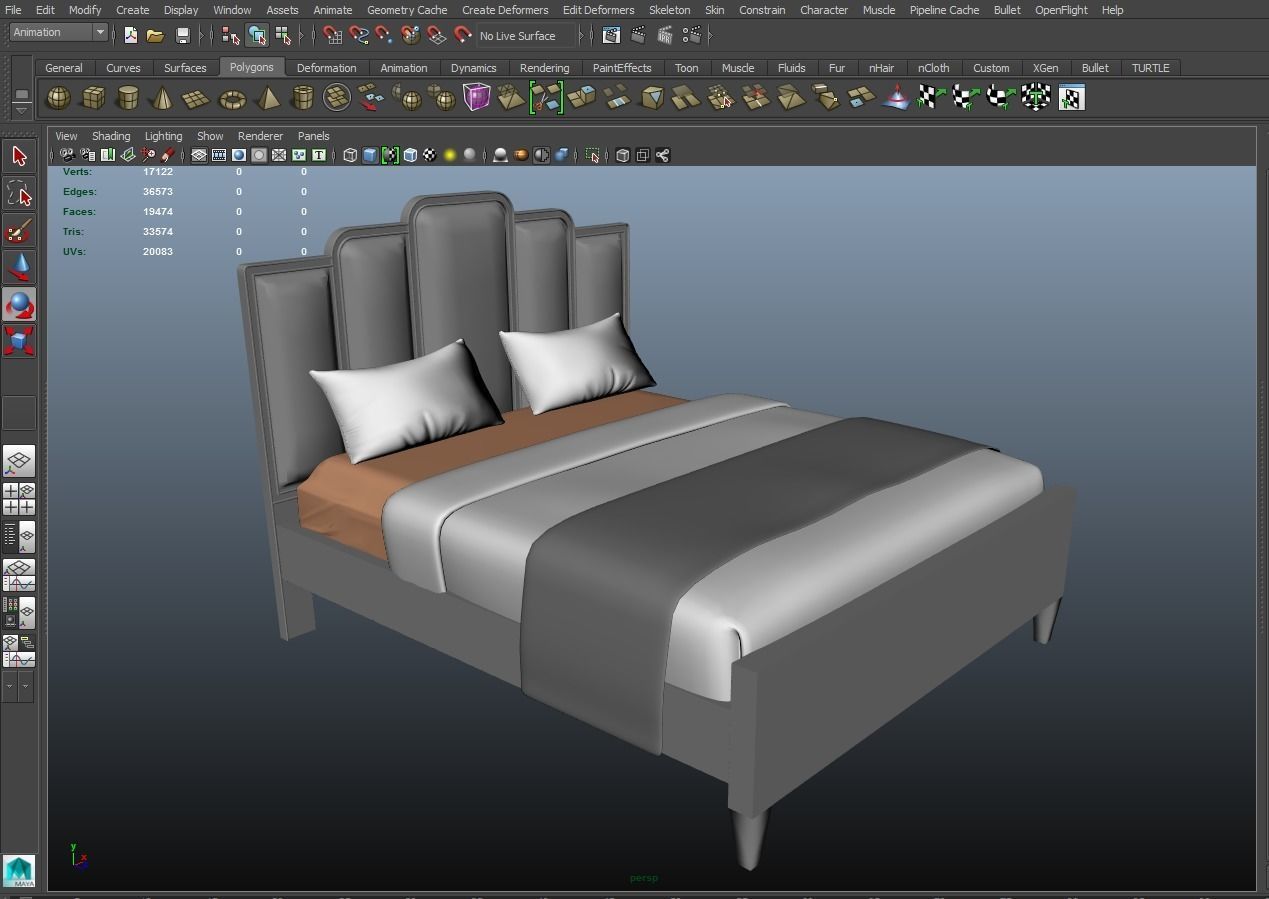Image resolution: width=1269 pixels, height=899 pixels.
Task: Select the Lasso tool in toolbox
Action: (19, 193)
